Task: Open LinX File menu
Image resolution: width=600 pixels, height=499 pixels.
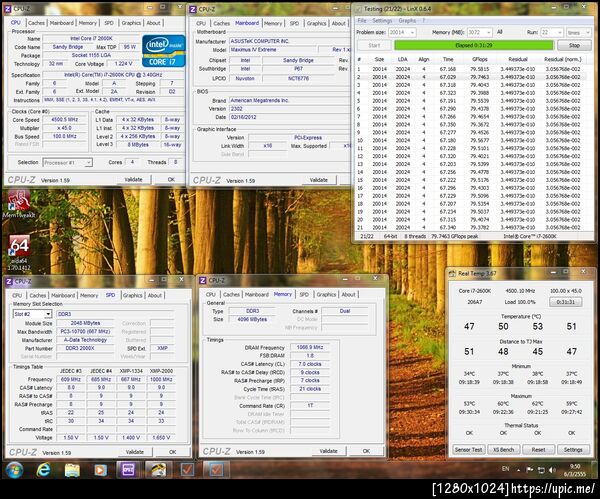Action: (x=362, y=21)
